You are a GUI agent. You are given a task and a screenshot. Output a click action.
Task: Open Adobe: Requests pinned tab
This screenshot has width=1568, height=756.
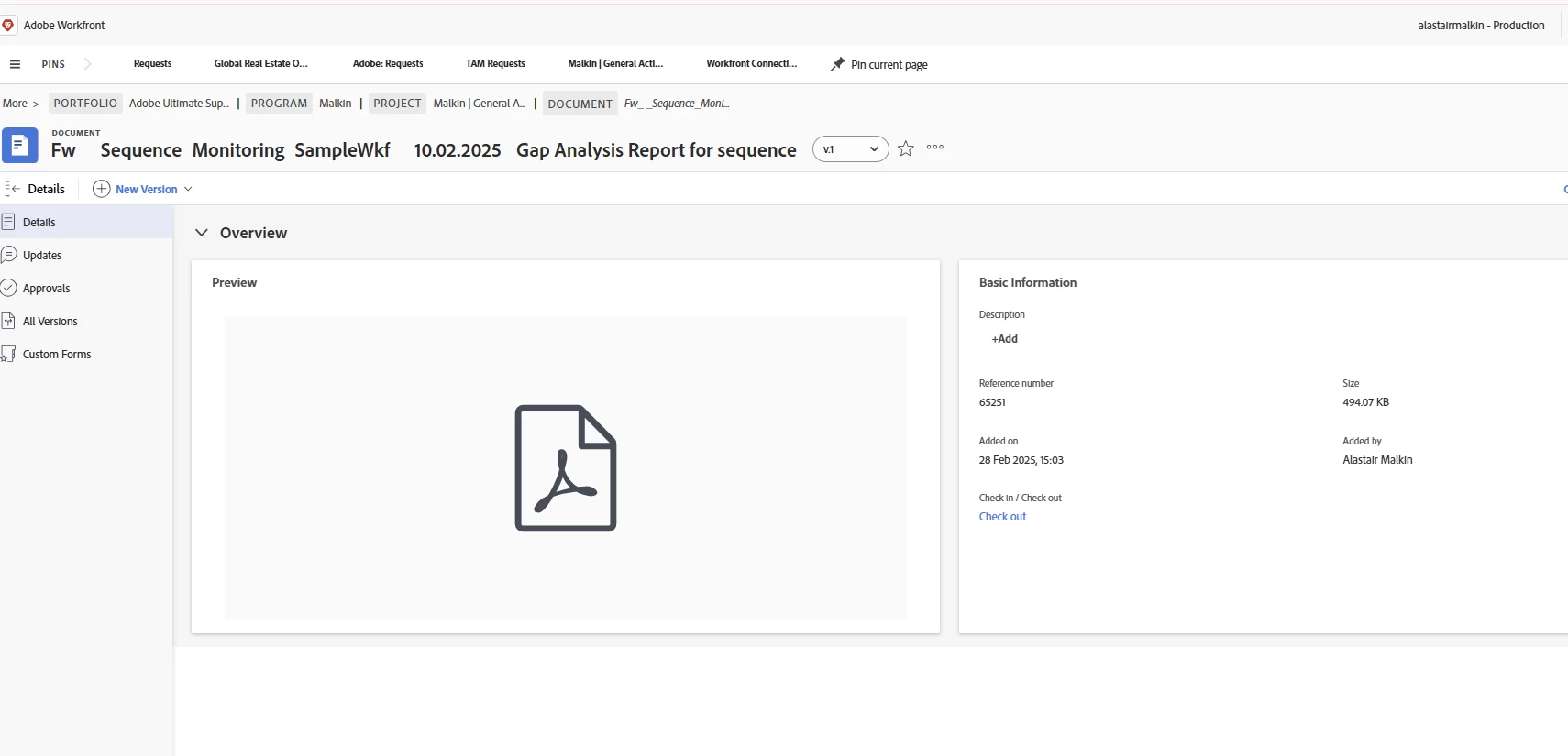coord(388,64)
